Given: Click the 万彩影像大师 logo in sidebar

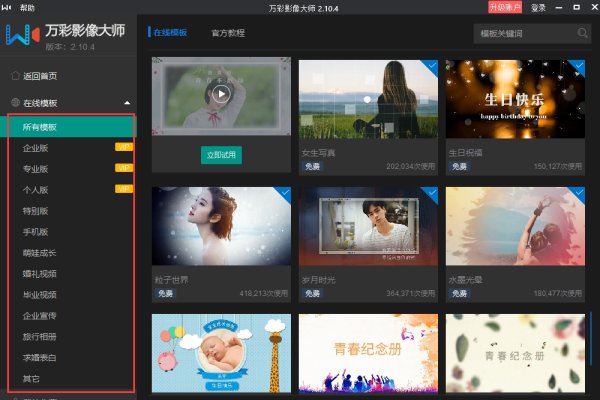Looking at the screenshot, I should tap(21, 36).
